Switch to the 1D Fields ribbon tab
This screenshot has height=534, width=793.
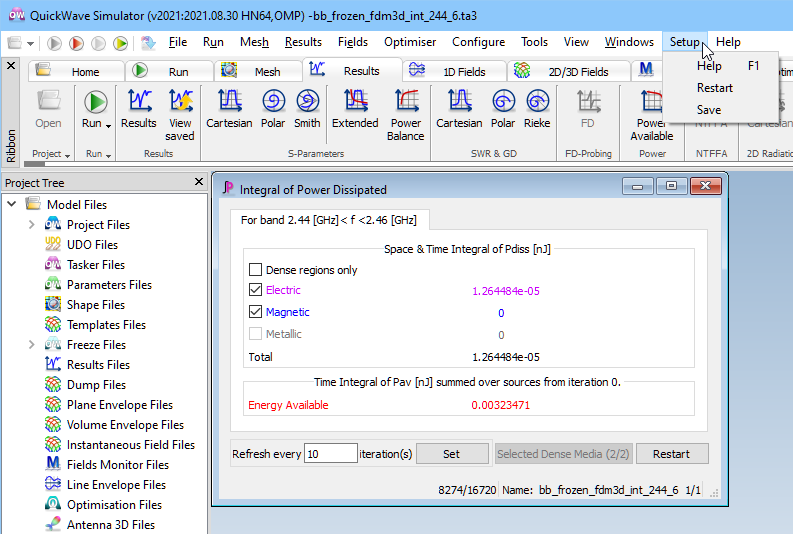pyautogui.click(x=455, y=71)
